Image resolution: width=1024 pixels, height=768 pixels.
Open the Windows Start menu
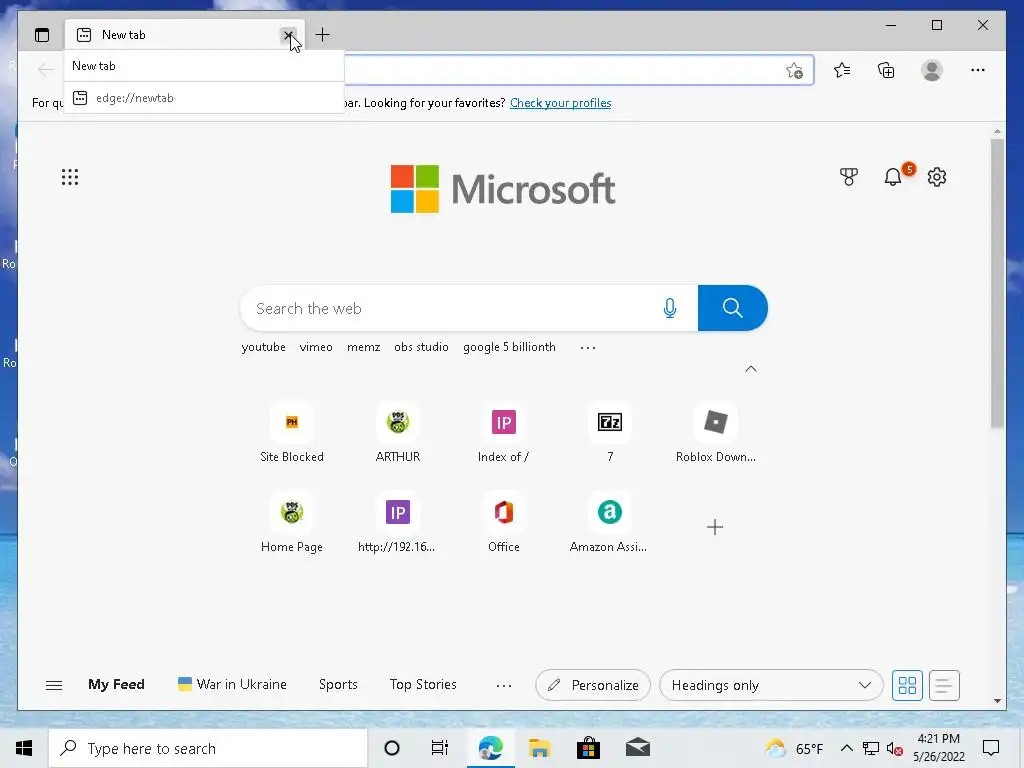tap(24, 748)
